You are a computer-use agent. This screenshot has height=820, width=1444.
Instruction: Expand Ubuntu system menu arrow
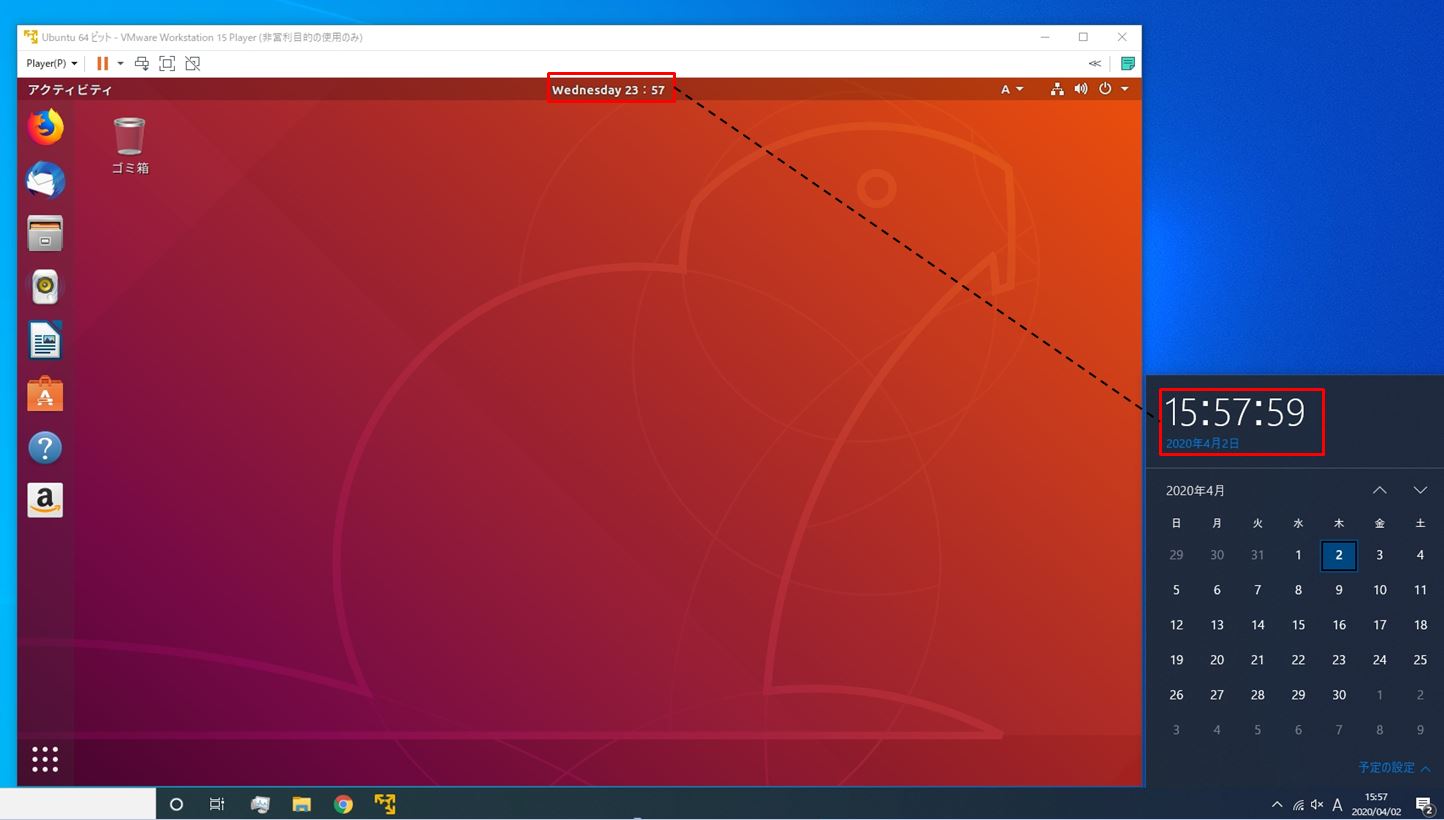pyautogui.click(x=1125, y=89)
